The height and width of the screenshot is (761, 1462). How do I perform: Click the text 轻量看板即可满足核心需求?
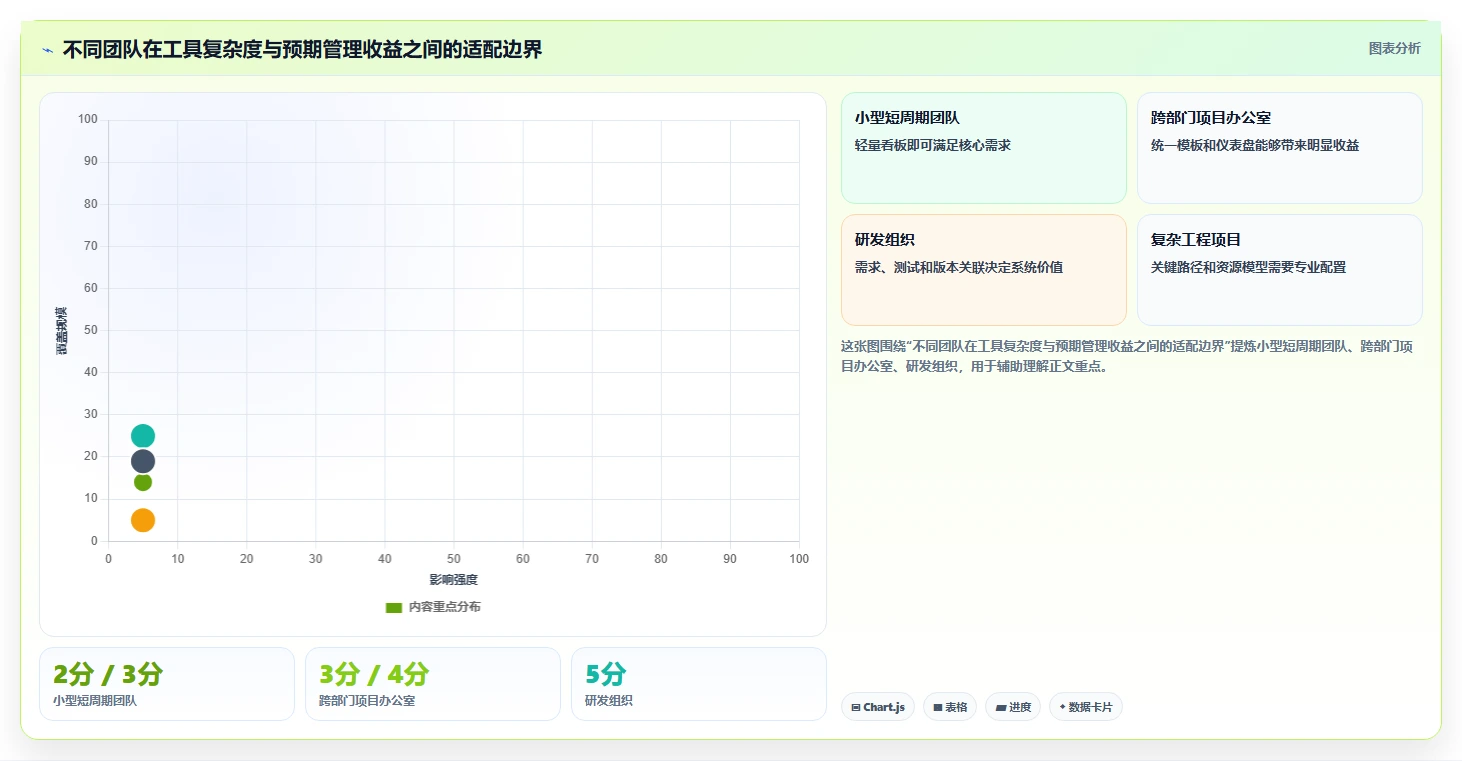[933, 145]
